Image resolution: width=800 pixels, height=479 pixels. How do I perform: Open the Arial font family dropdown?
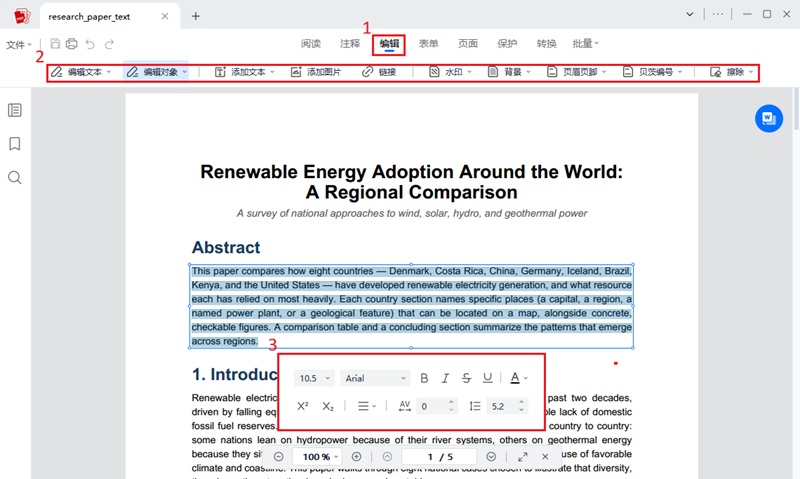[375, 378]
